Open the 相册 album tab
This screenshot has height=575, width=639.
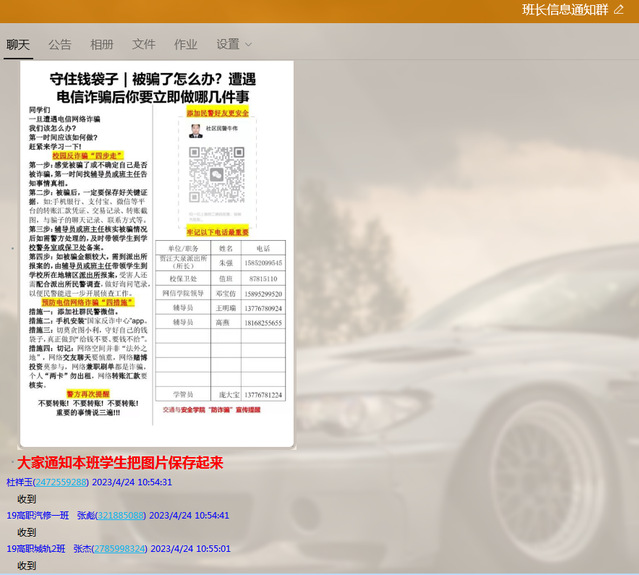point(102,44)
